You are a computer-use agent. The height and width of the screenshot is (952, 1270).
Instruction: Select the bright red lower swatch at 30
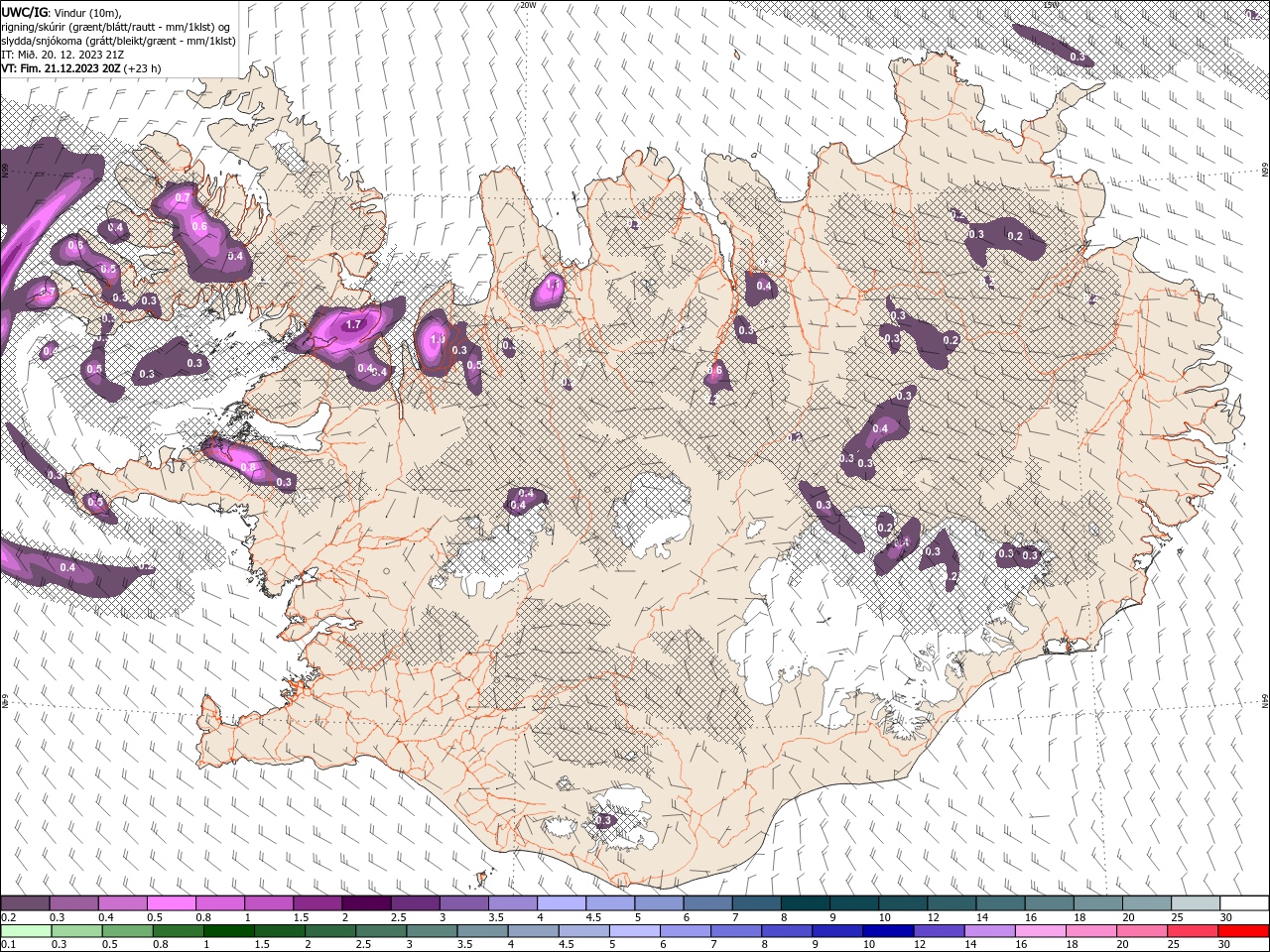[x=1242, y=931]
